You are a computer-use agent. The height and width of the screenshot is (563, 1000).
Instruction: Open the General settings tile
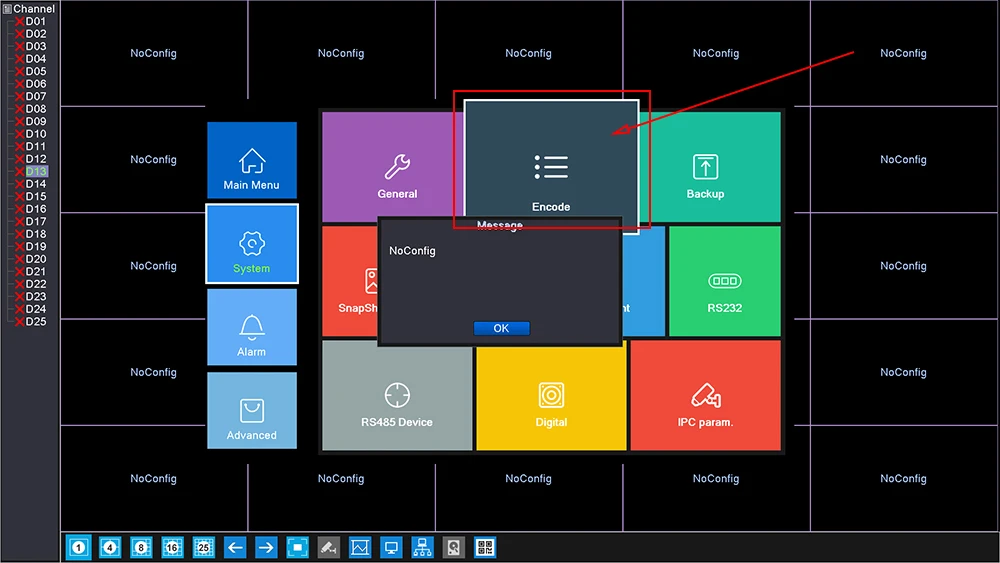[x=393, y=166]
